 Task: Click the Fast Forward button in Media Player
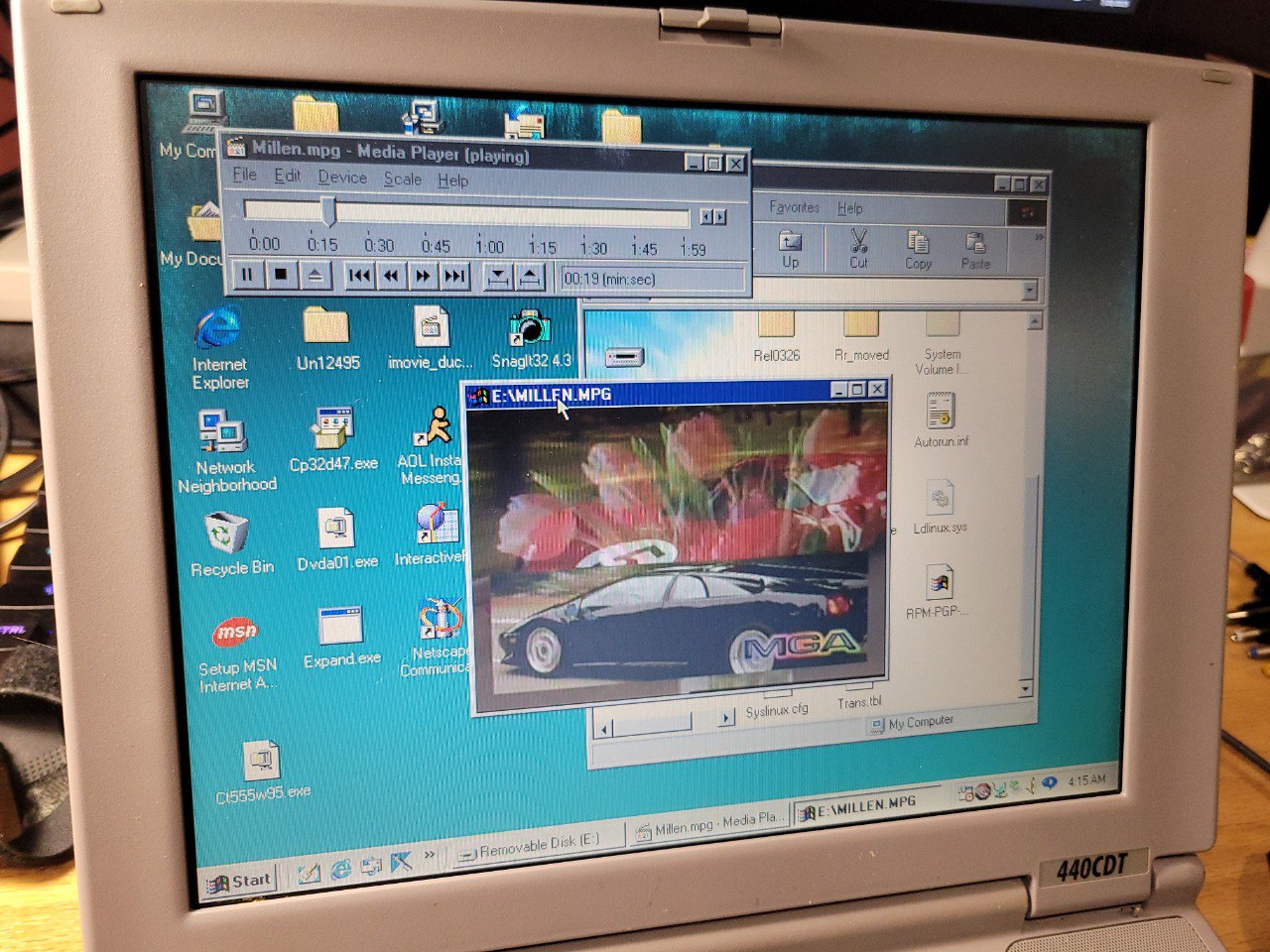tap(423, 276)
